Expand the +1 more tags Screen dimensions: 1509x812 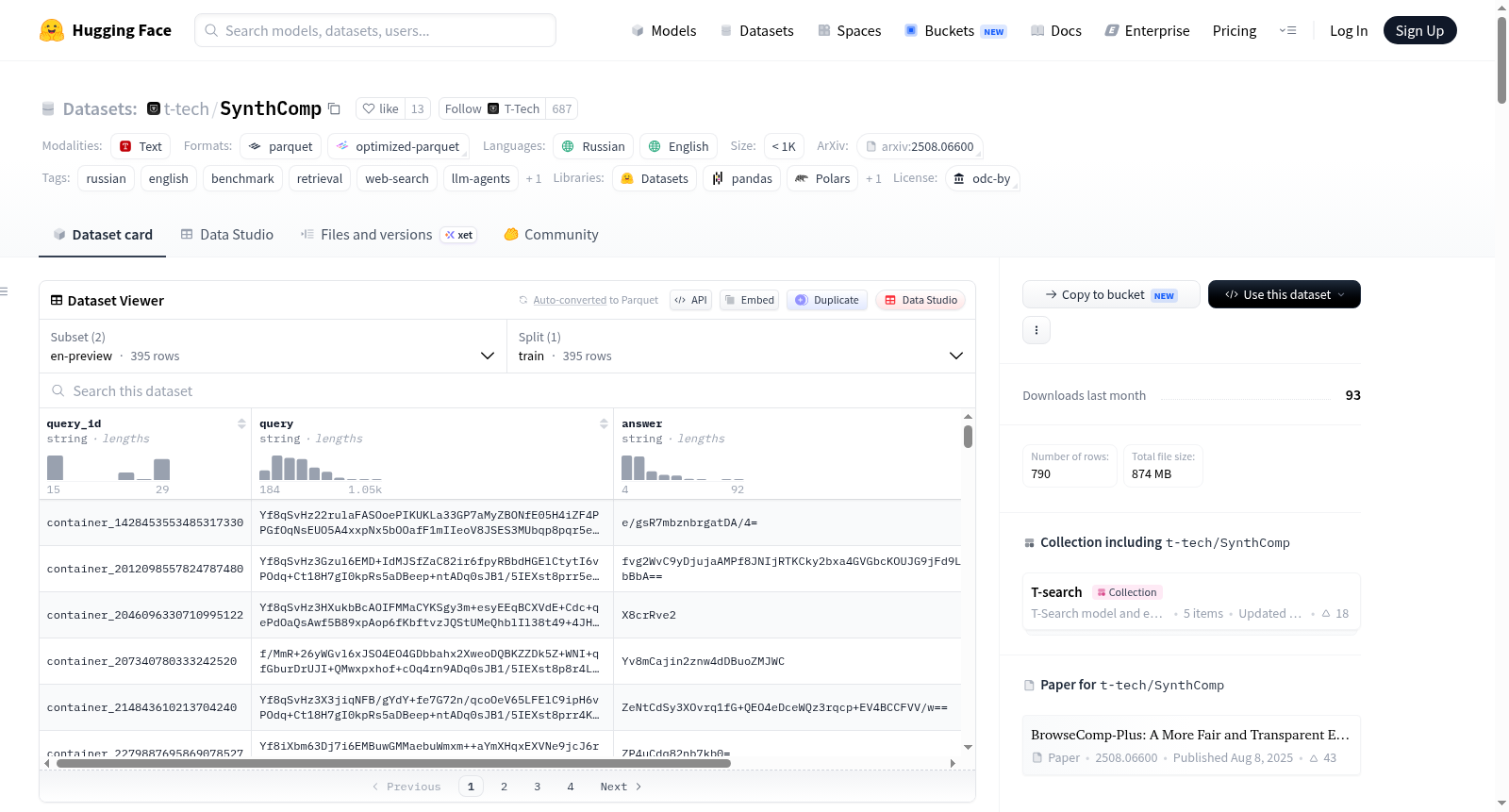click(x=534, y=178)
